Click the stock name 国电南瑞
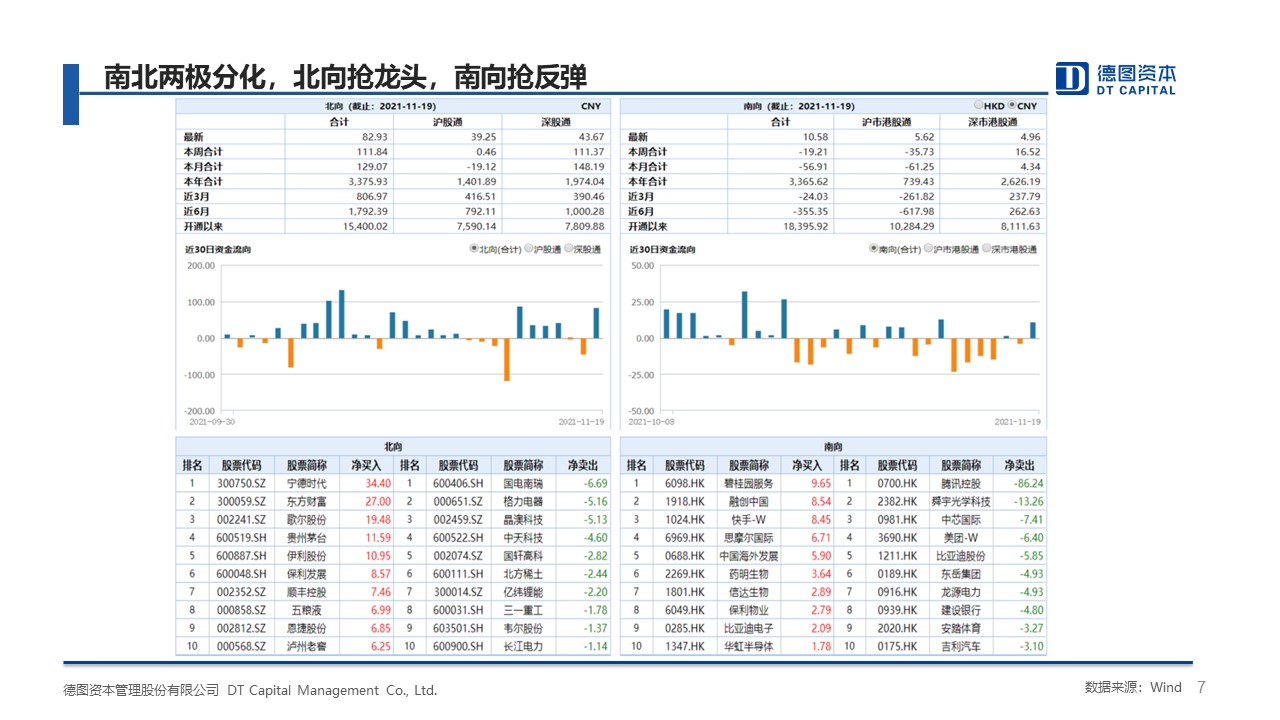This screenshot has height=720, width=1280. point(523,483)
